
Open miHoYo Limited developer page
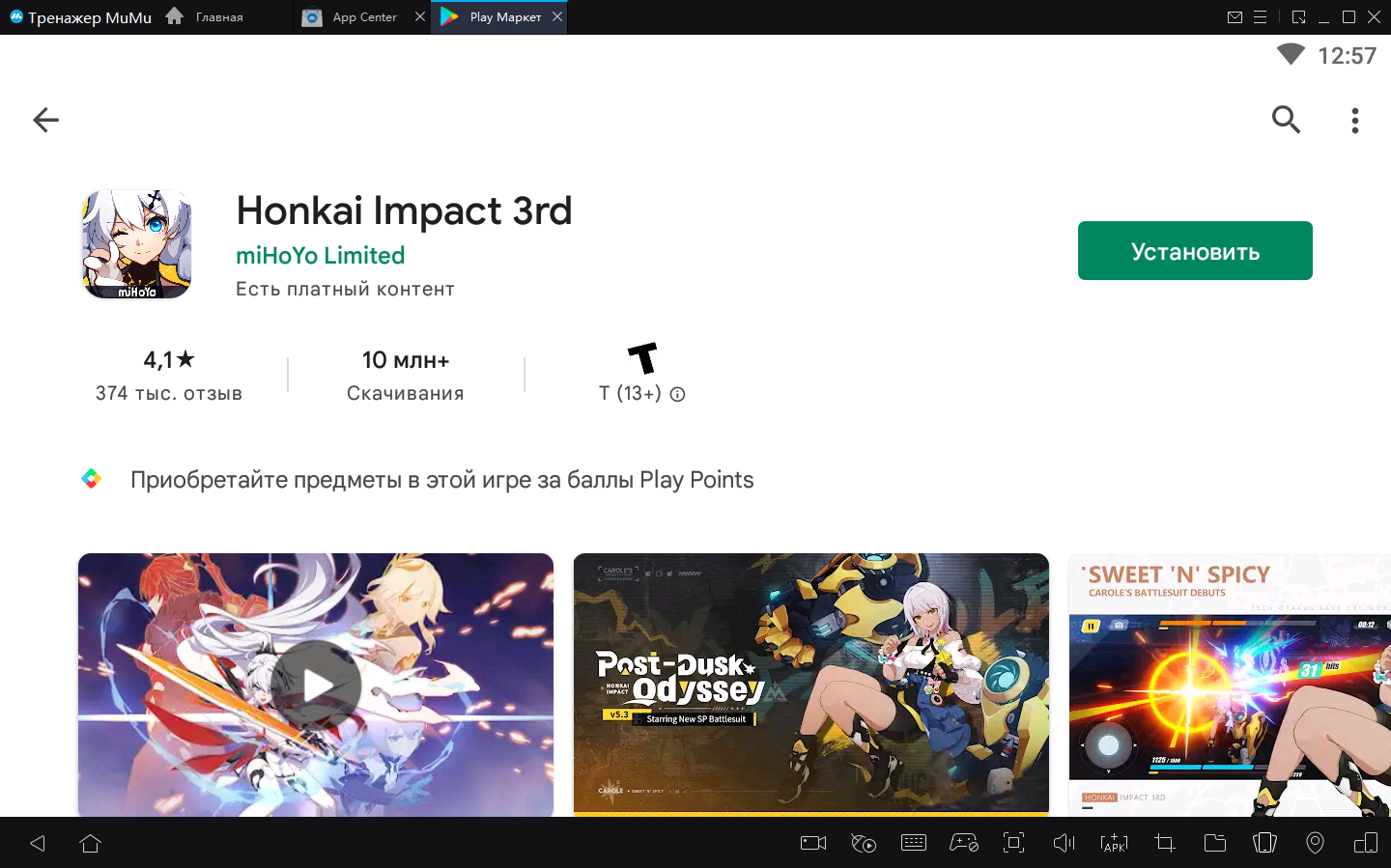pyautogui.click(x=320, y=256)
